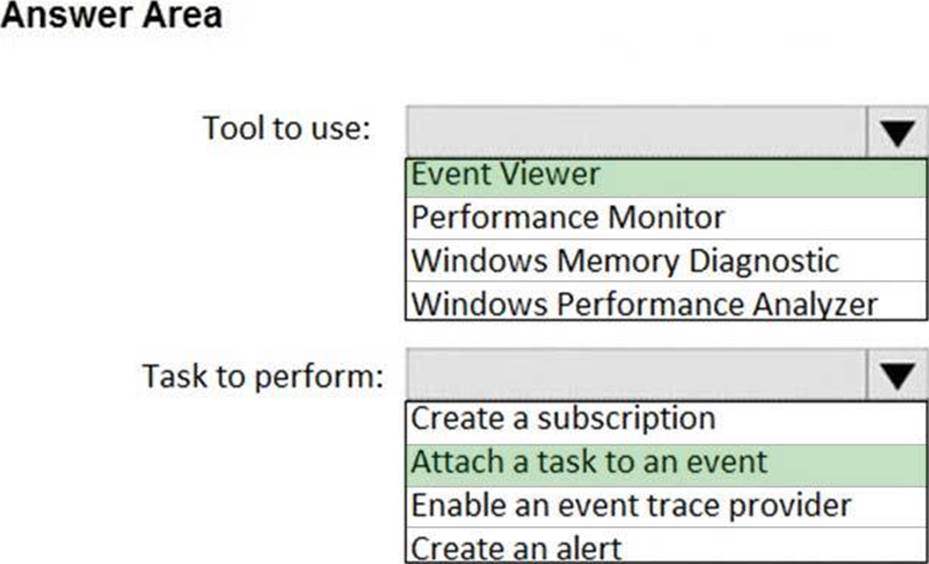Expand the Tool to use dropdown arrow
This screenshot has height=564, width=929.
pos(898,131)
